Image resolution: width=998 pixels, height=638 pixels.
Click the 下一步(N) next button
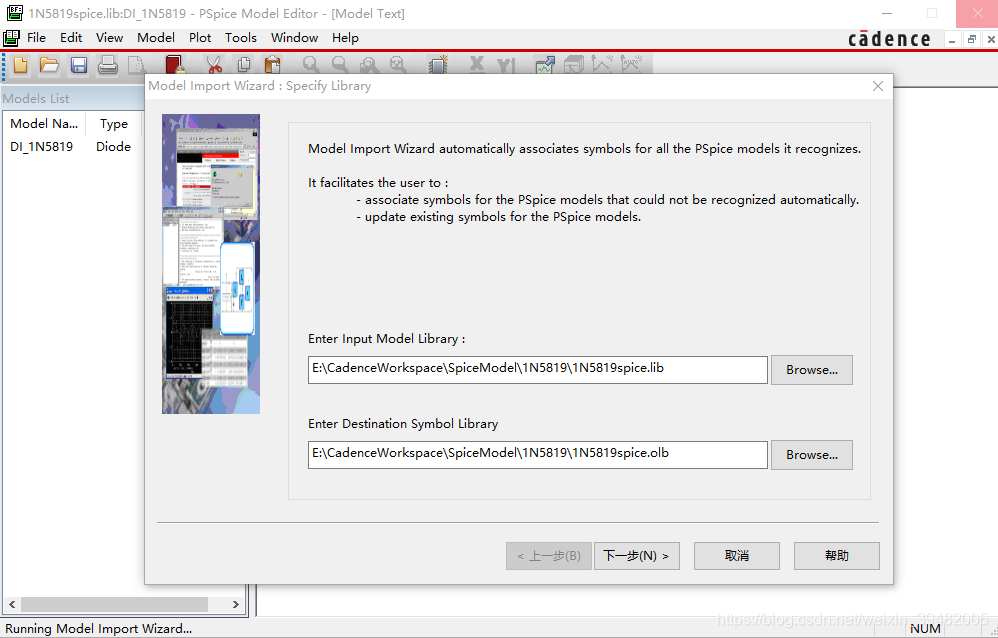point(636,556)
